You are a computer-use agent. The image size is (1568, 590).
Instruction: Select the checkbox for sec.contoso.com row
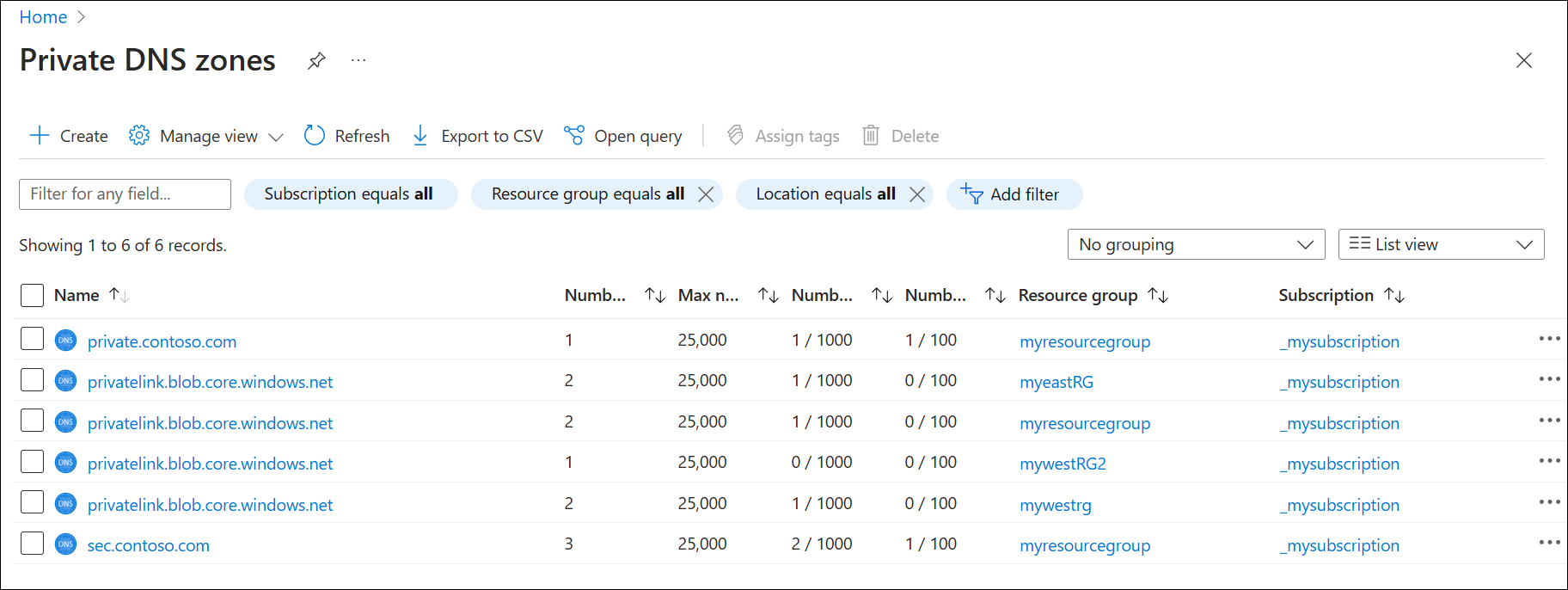pos(32,544)
